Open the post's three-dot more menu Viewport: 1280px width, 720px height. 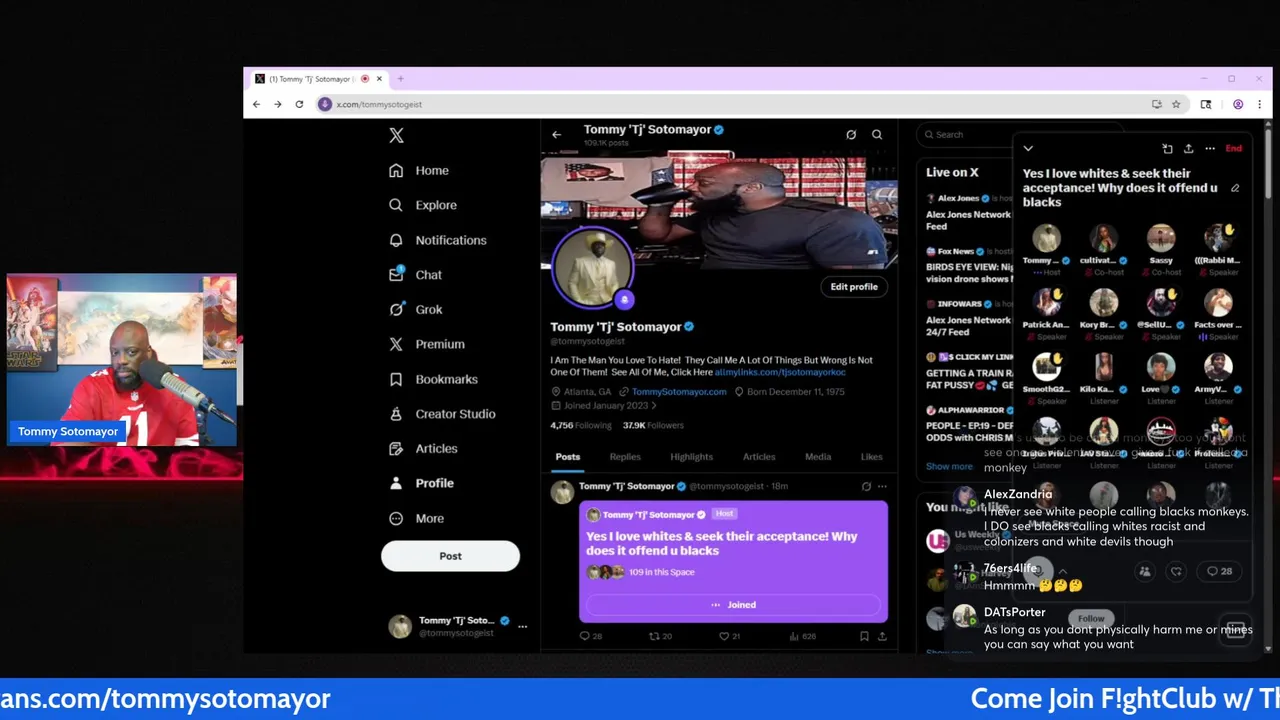tap(882, 486)
